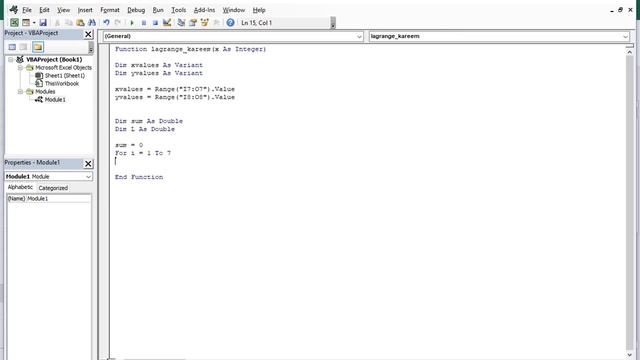Viewport: 640px width, 360px height.
Task: Click vertical scrollbar up arrow in code window
Action: [x=629, y=52]
